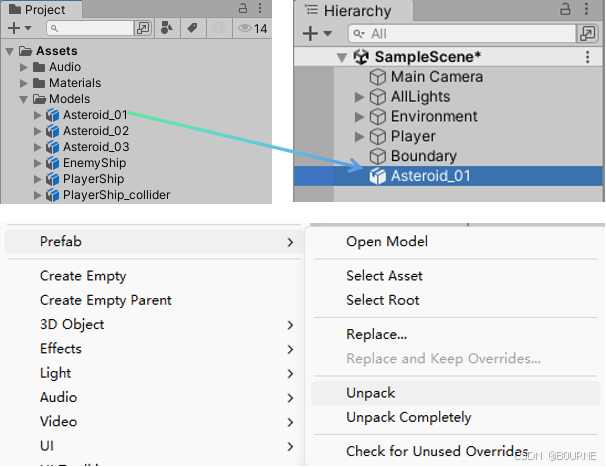
Task: Open the SampleScene row options menu
Action: point(587,57)
